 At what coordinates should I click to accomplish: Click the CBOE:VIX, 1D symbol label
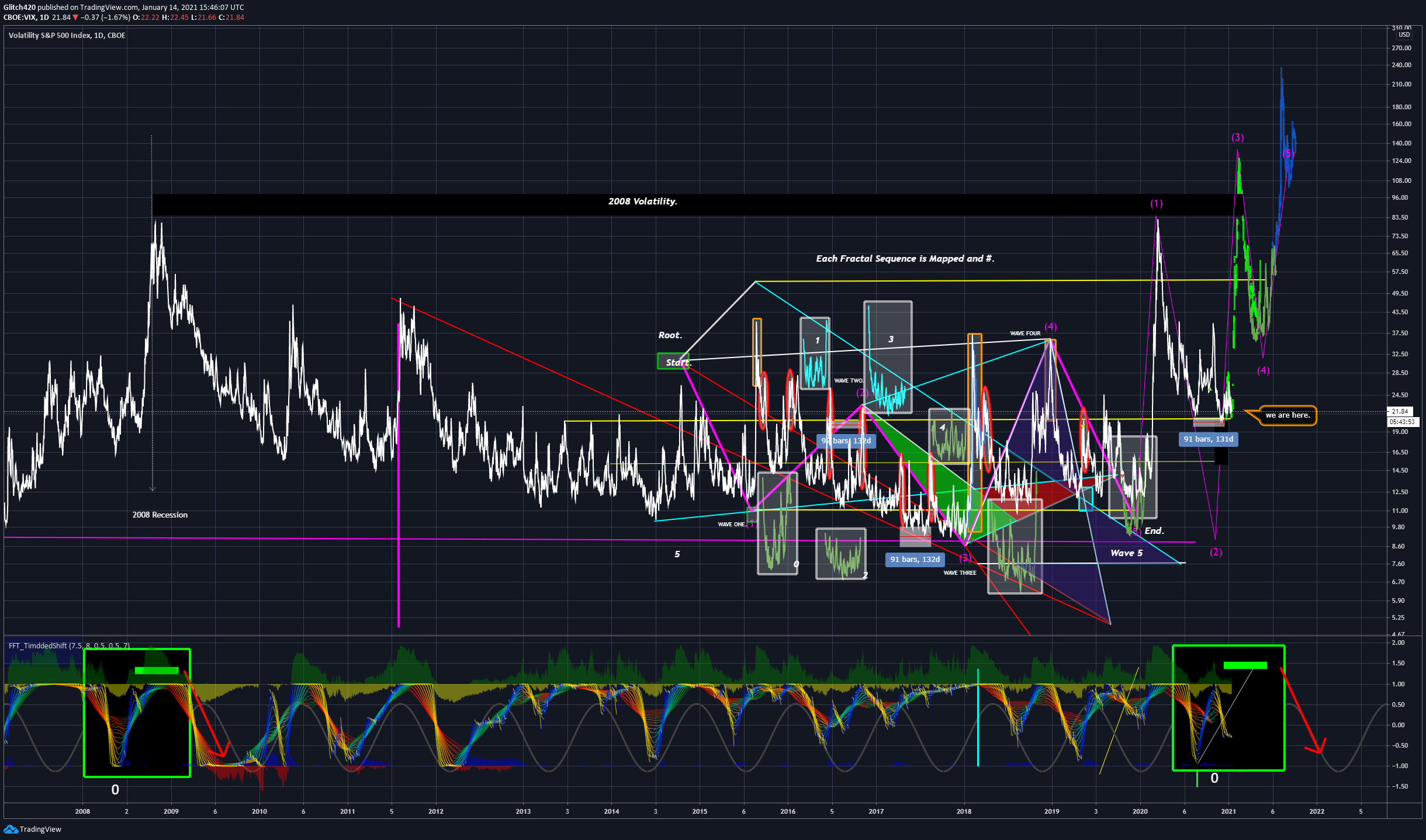coord(26,18)
